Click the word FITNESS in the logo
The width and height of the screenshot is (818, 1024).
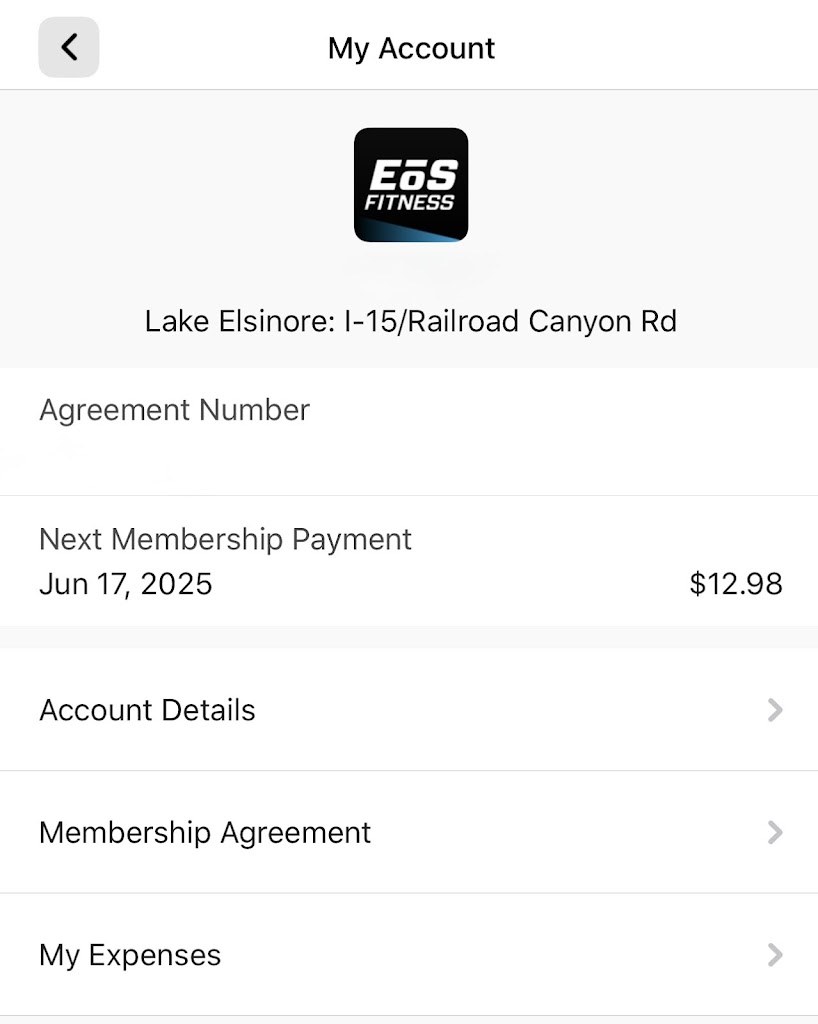pyautogui.click(x=410, y=202)
